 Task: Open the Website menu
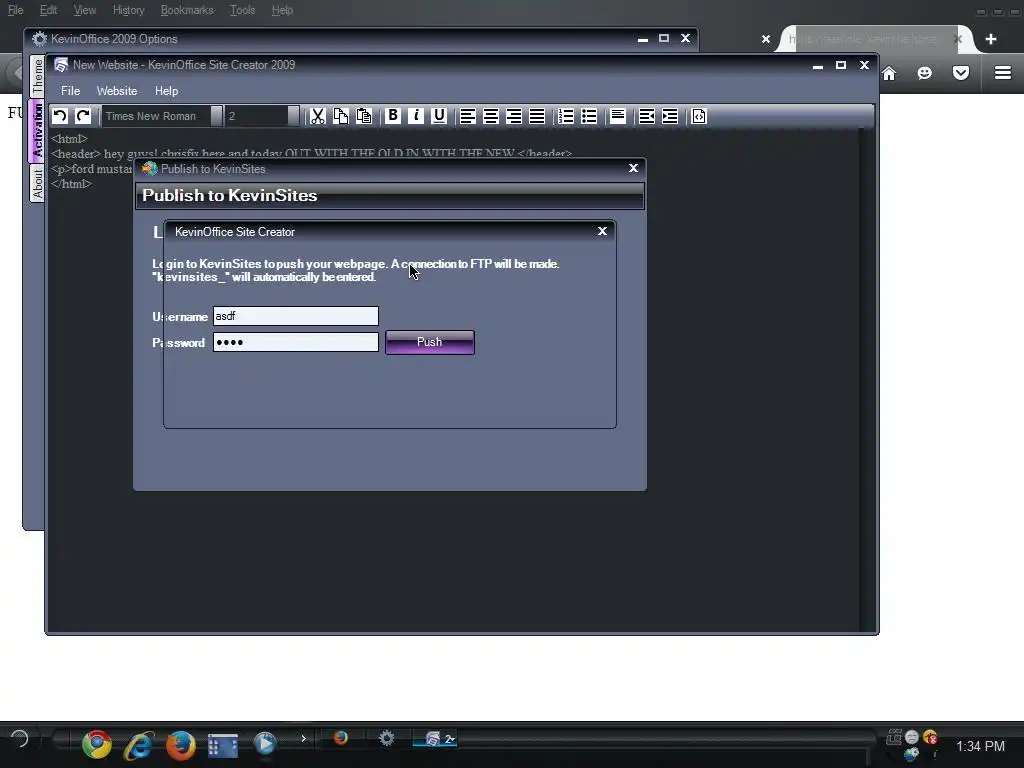117,91
